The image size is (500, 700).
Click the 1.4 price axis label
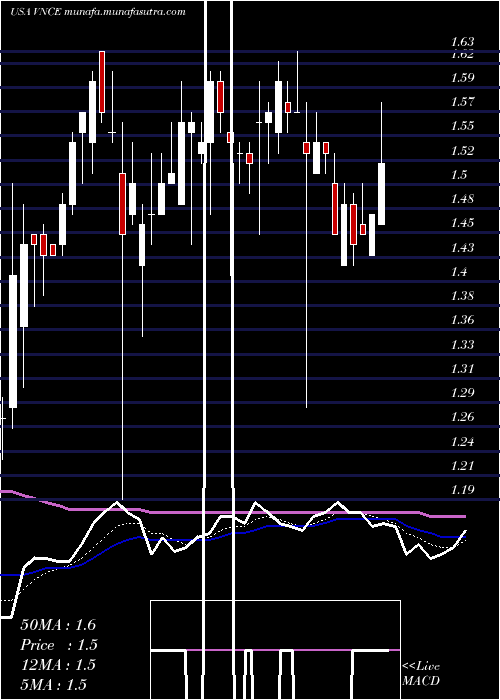pos(460,271)
